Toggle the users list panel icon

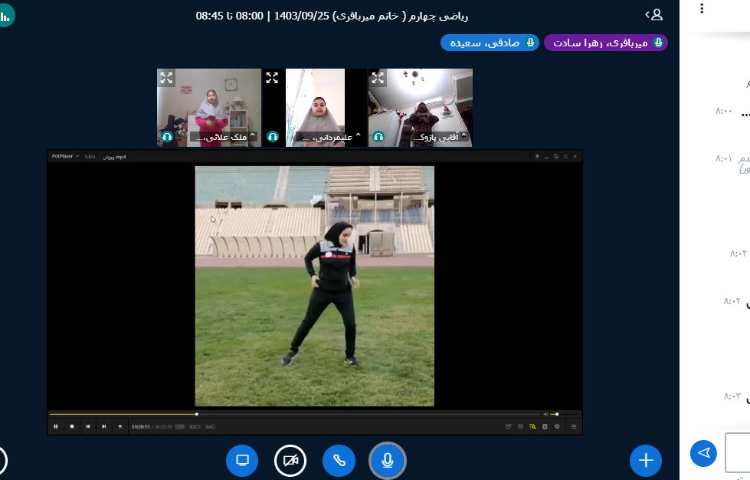point(655,14)
